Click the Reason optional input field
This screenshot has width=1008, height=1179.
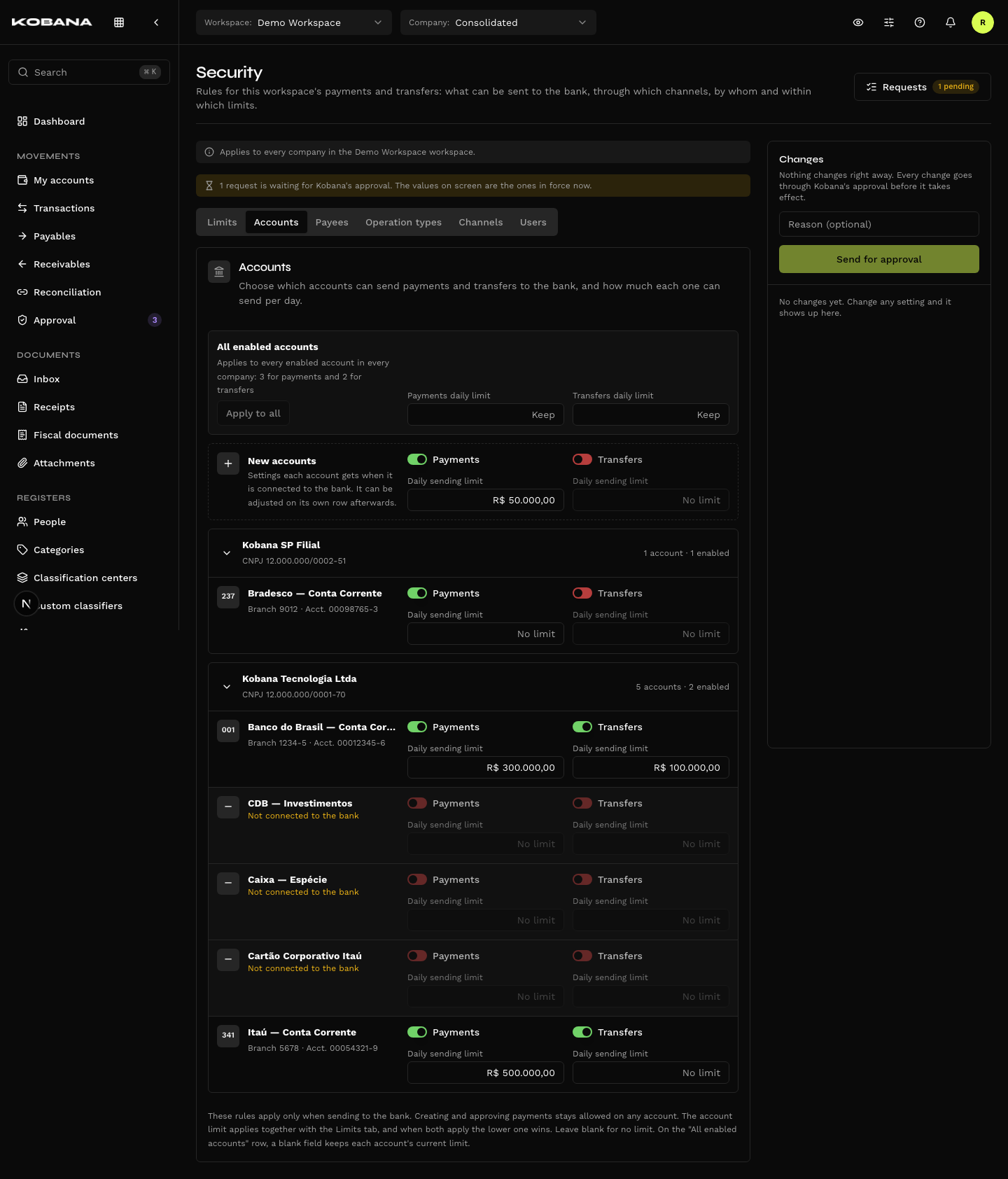(879, 224)
